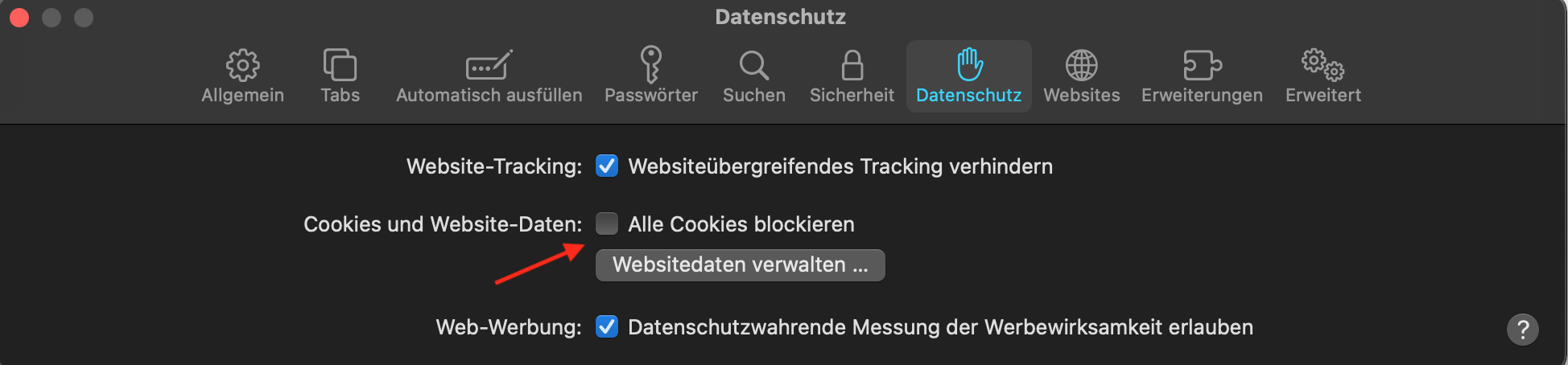Open the Erweiterungen puzzle icon
This screenshot has width=1568, height=365.
tap(1202, 65)
